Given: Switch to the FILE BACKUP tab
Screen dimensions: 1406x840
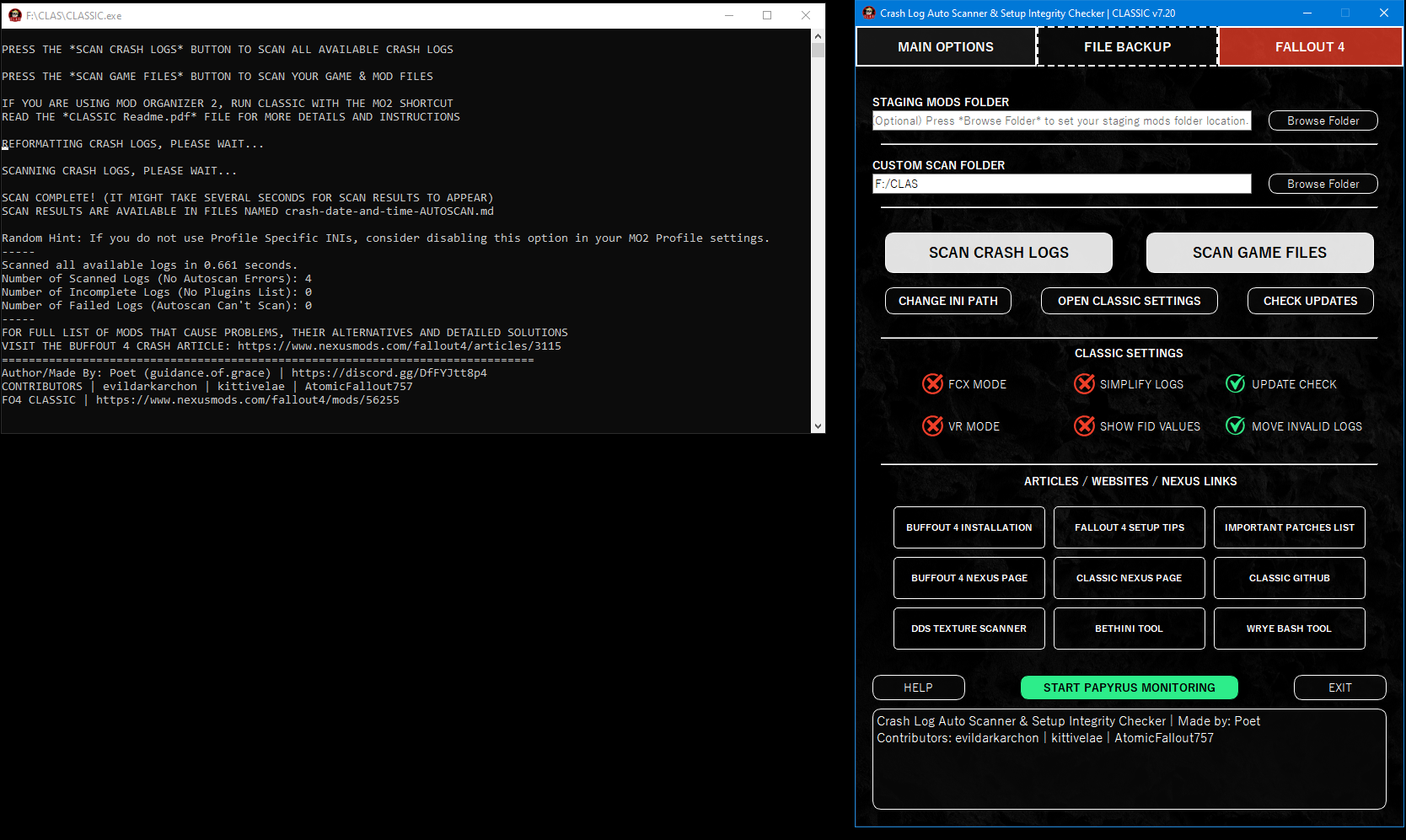Looking at the screenshot, I should pyautogui.click(x=1127, y=47).
